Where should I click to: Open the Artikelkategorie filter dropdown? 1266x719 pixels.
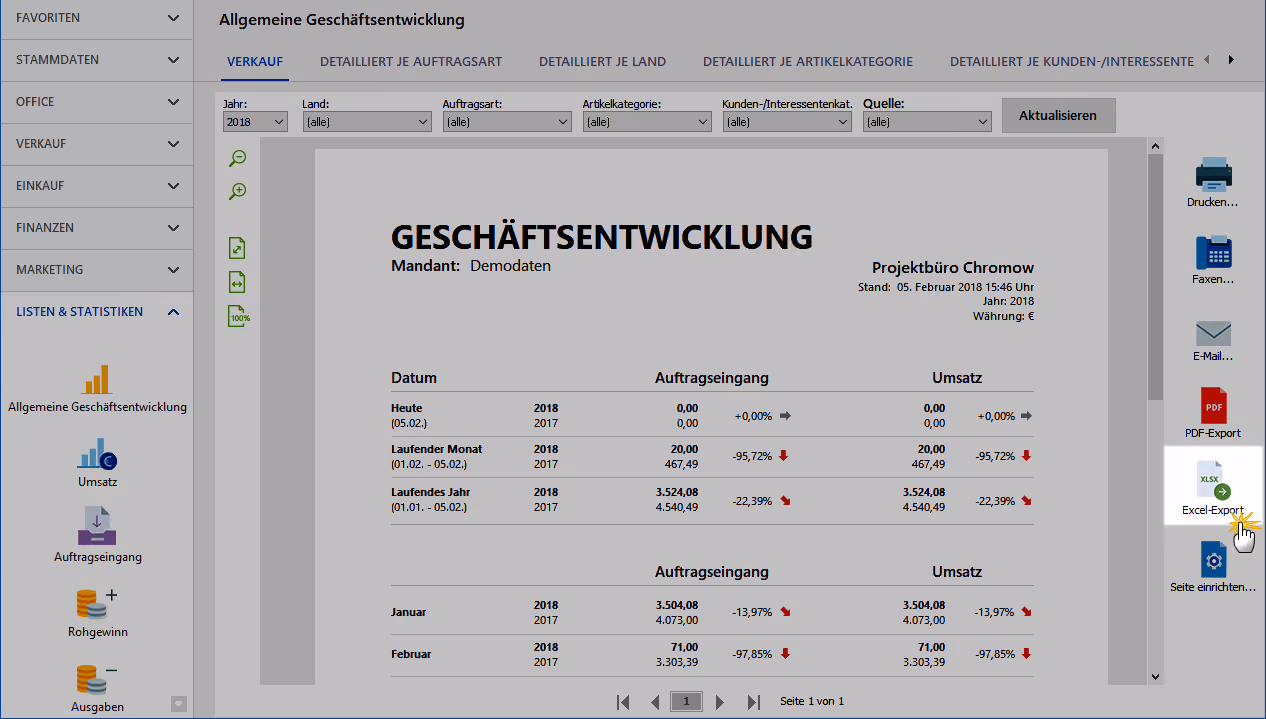click(x=647, y=122)
